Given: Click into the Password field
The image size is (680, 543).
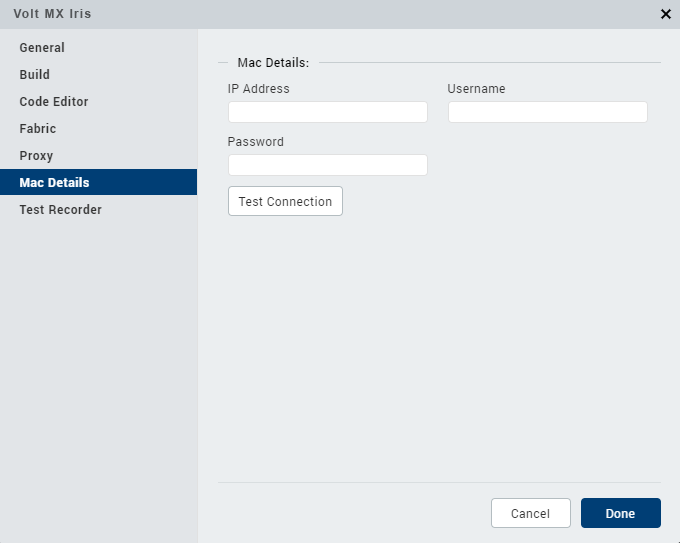Looking at the screenshot, I should (x=327, y=165).
